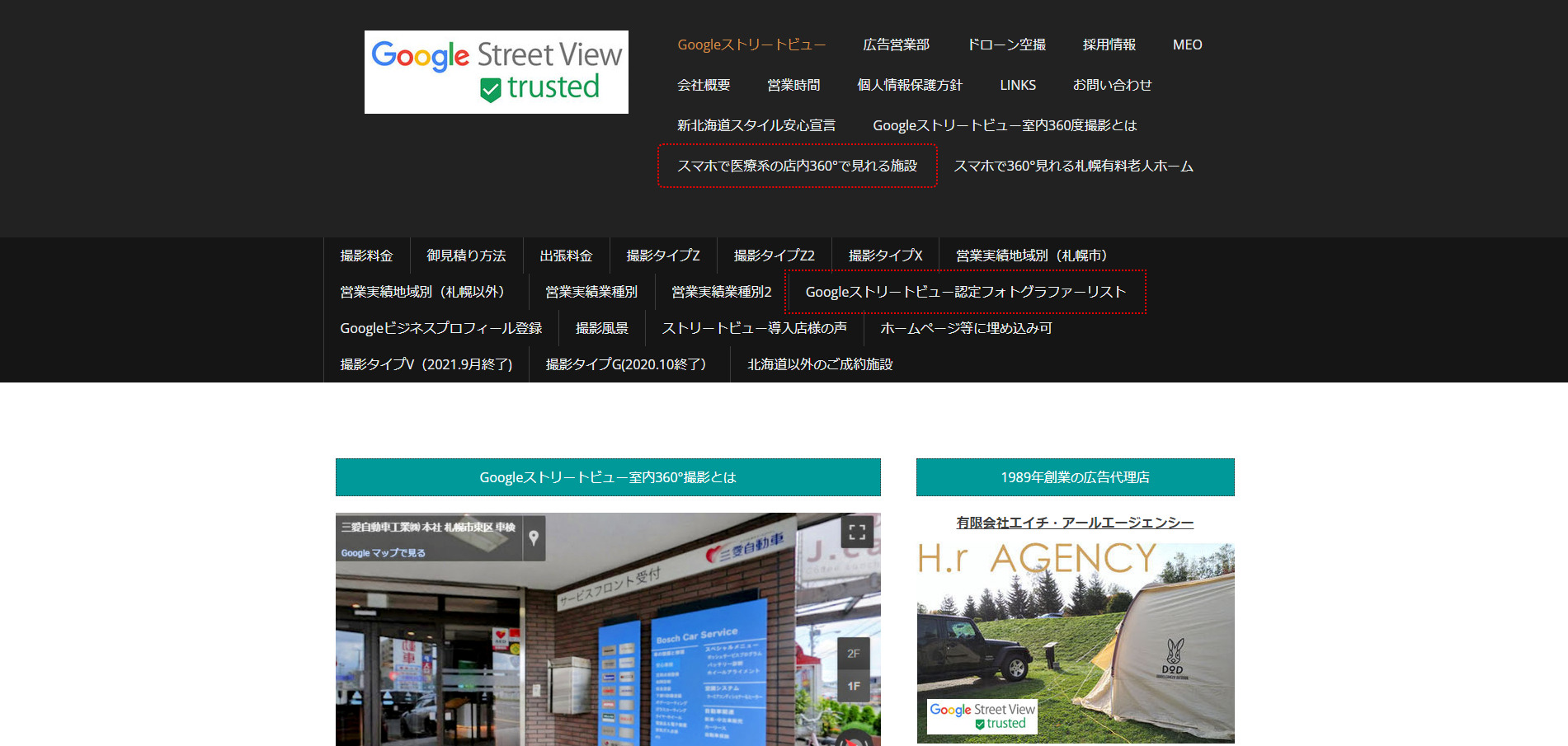Select 撮影タイプX sub menu
Viewport: 1568px width, 746px height.
click(x=886, y=256)
